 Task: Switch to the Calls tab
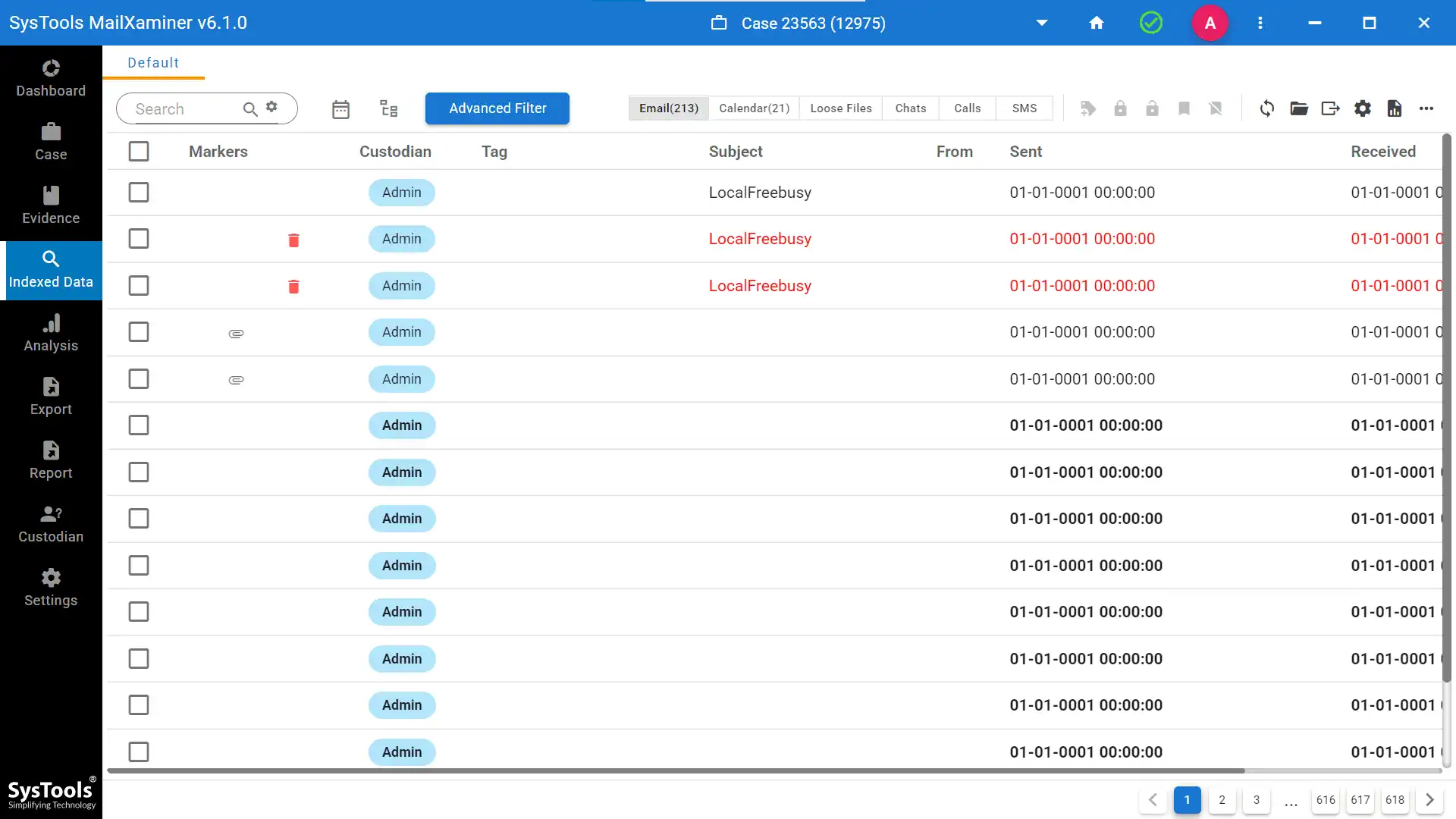pos(968,108)
